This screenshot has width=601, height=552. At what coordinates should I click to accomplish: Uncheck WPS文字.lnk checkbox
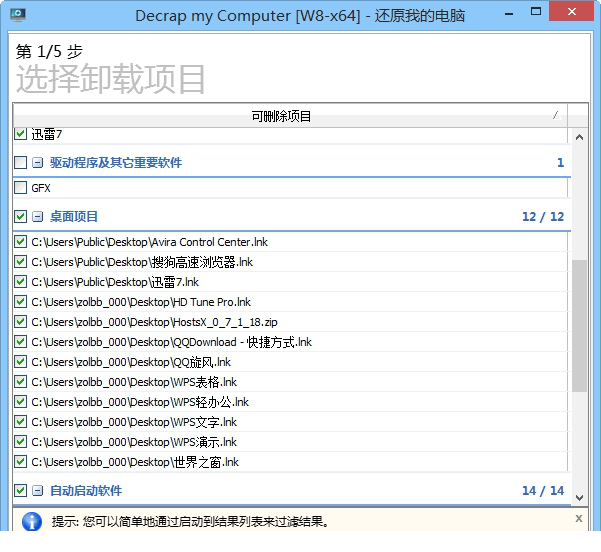click(20, 422)
